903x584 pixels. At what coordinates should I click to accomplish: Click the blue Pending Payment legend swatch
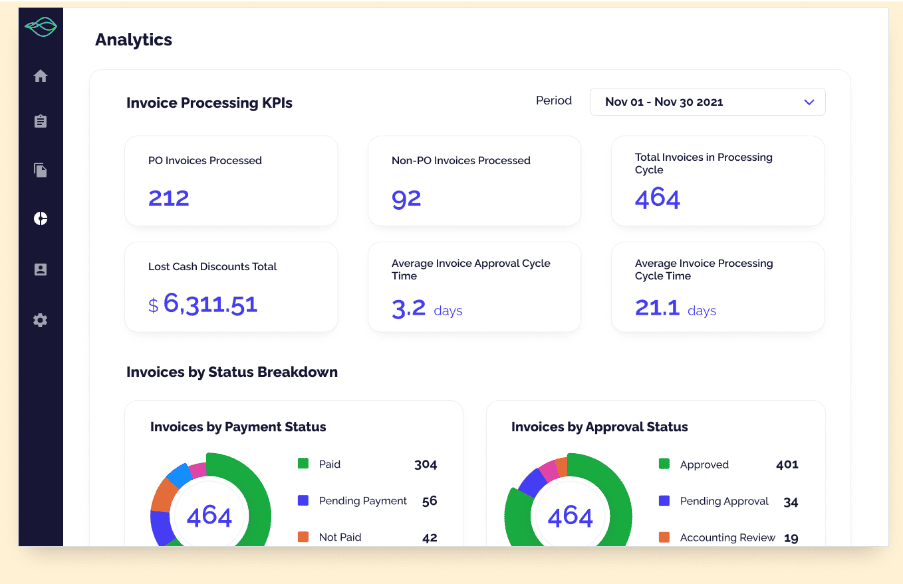(303, 500)
